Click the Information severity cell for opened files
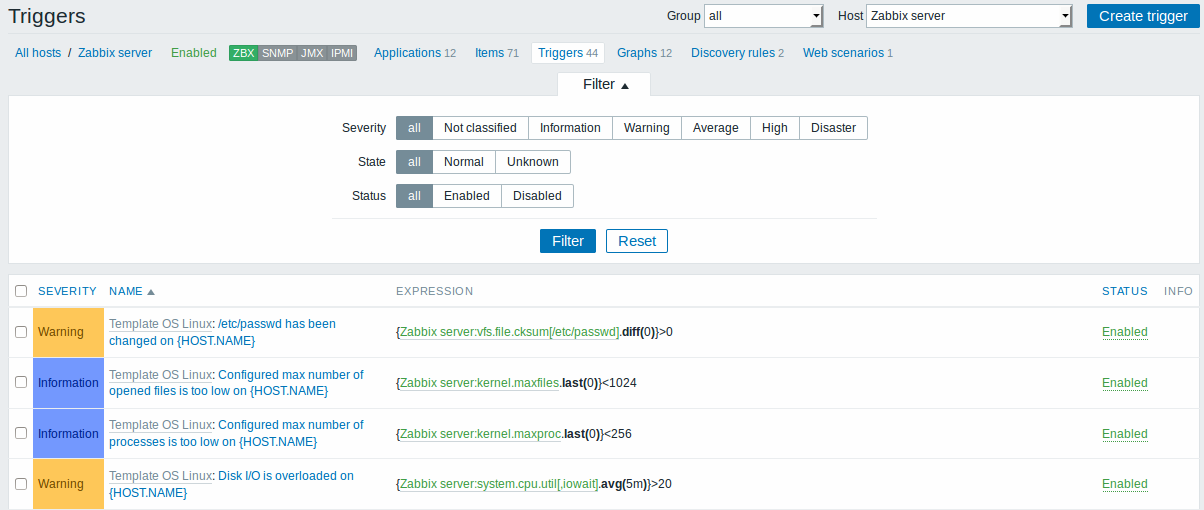The image size is (1204, 510). pos(68,383)
